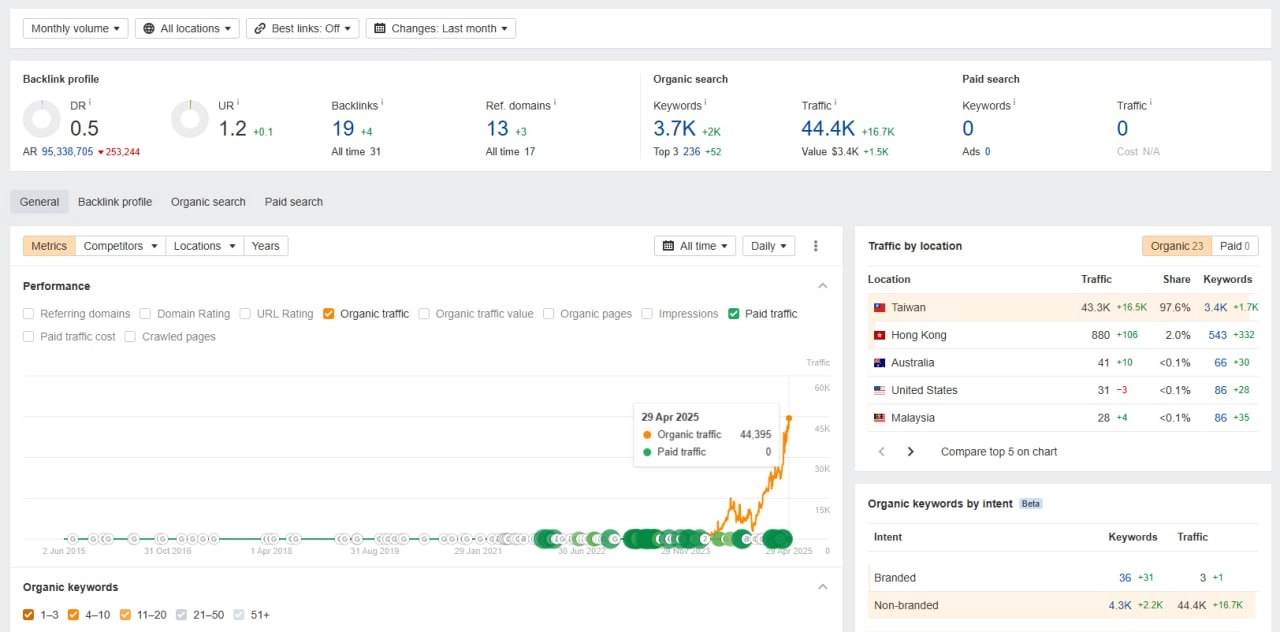Open Locations dropdown in chart toolbar
This screenshot has width=1280, height=632.
204,246
